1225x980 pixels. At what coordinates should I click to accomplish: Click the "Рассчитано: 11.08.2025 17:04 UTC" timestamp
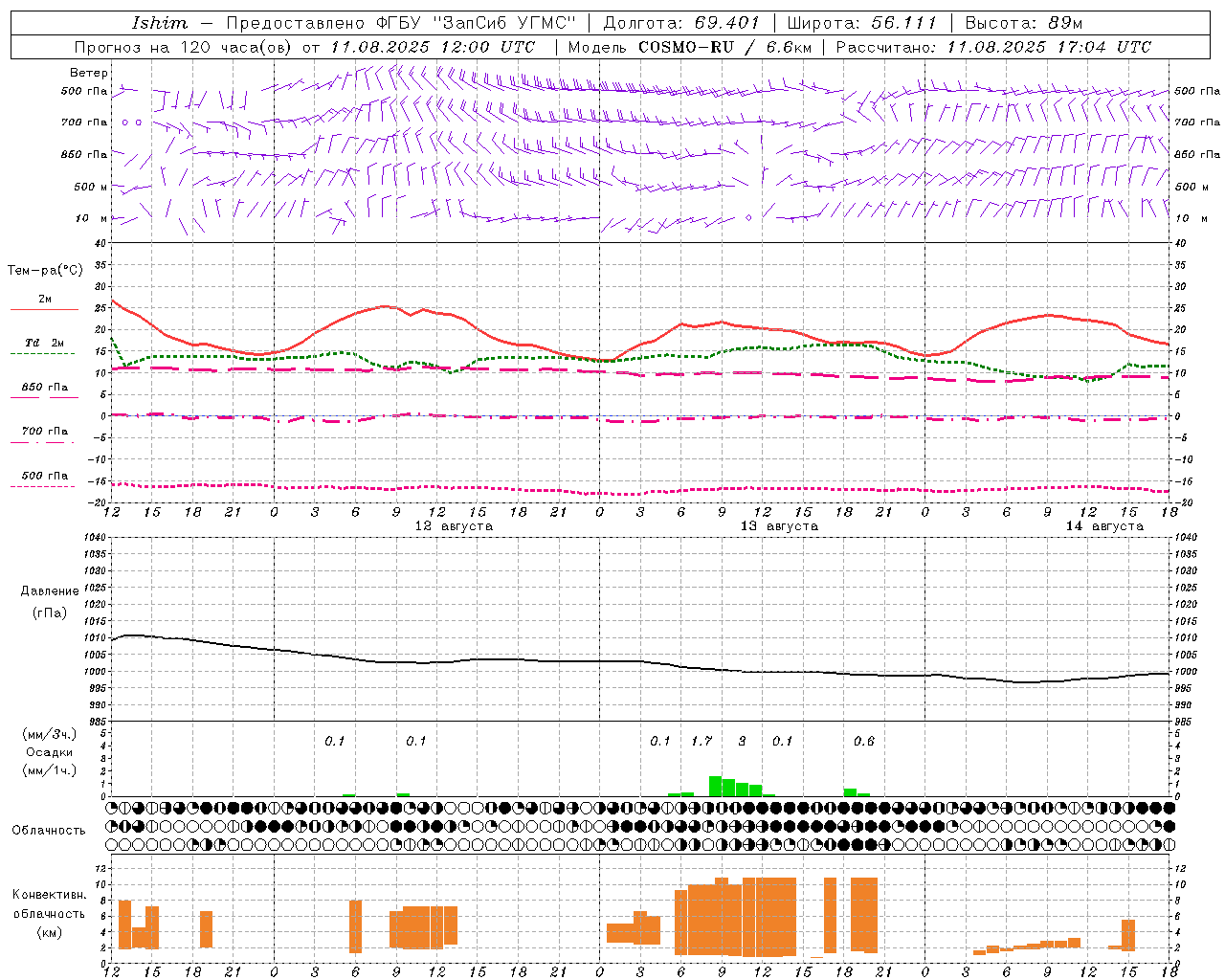(993, 47)
